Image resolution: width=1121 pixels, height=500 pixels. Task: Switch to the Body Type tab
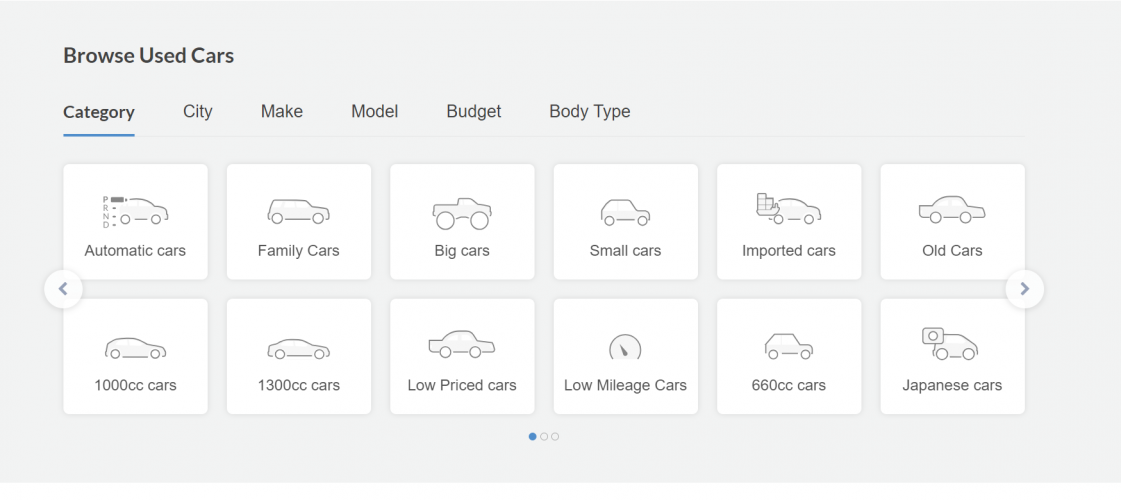click(x=590, y=112)
